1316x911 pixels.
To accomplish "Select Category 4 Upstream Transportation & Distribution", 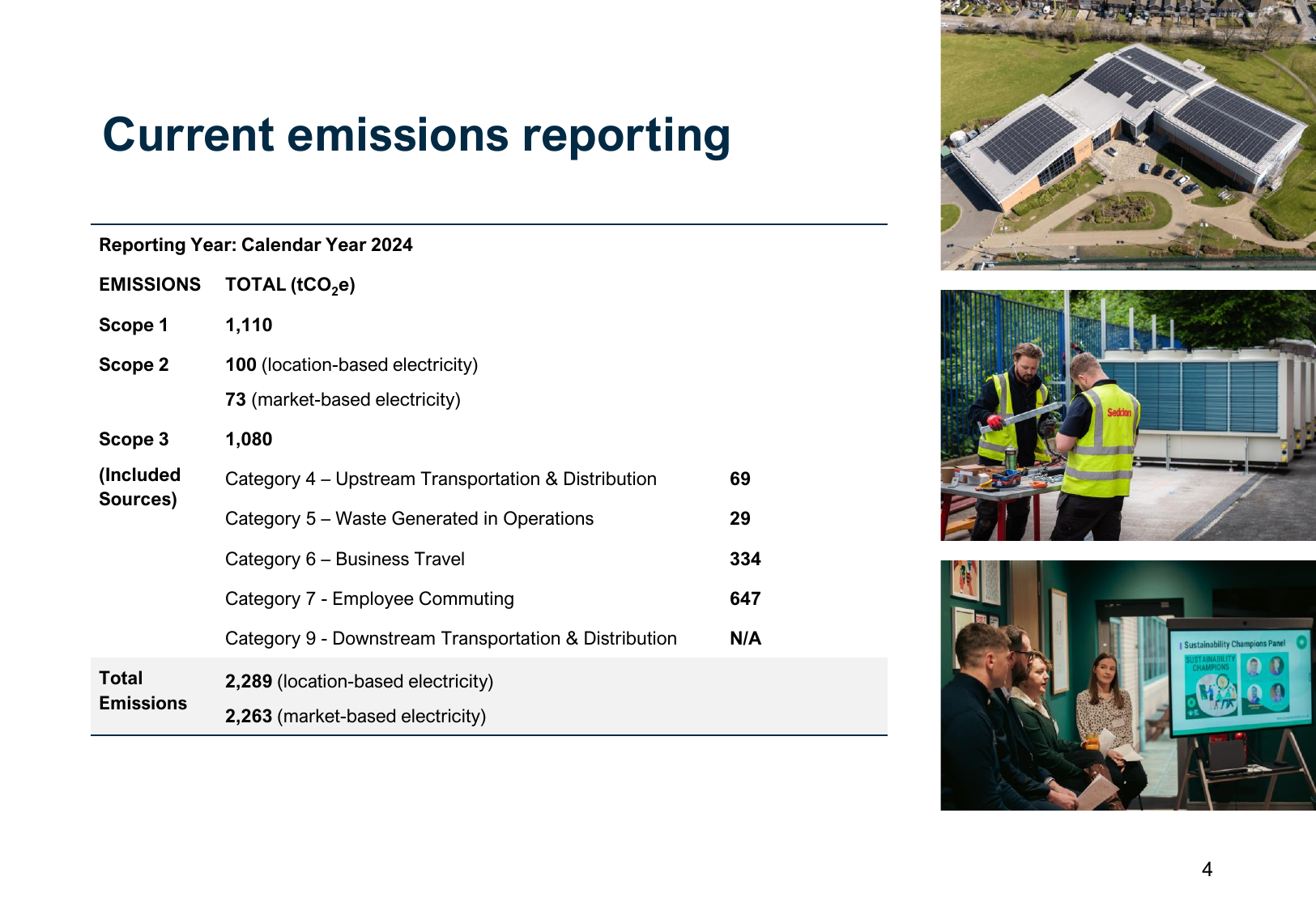I will 441,479.
